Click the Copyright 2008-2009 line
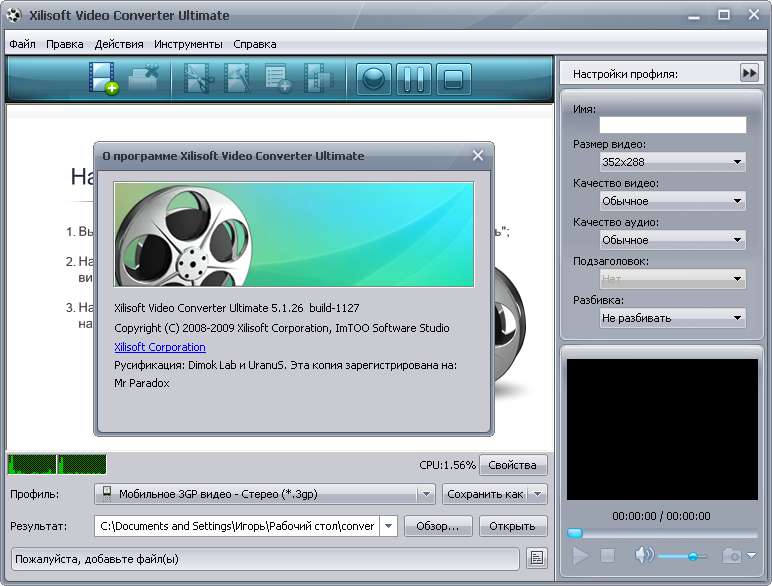Screen dimensions: 772x586 pos(282,328)
